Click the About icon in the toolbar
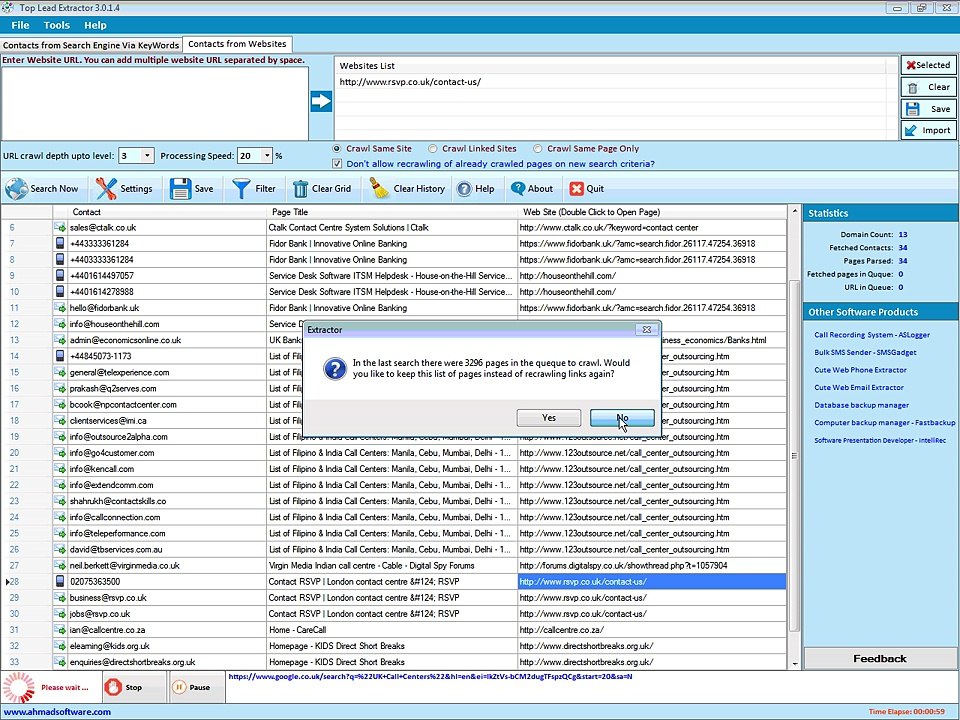 (x=518, y=189)
